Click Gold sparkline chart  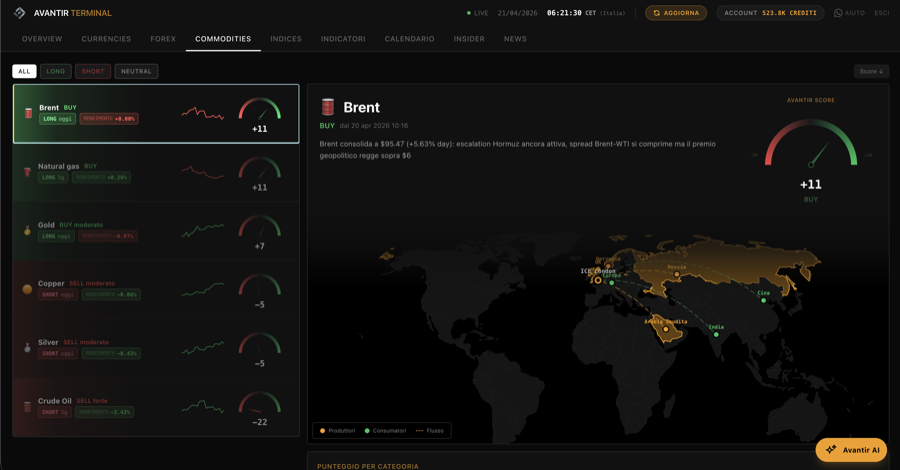203,230
